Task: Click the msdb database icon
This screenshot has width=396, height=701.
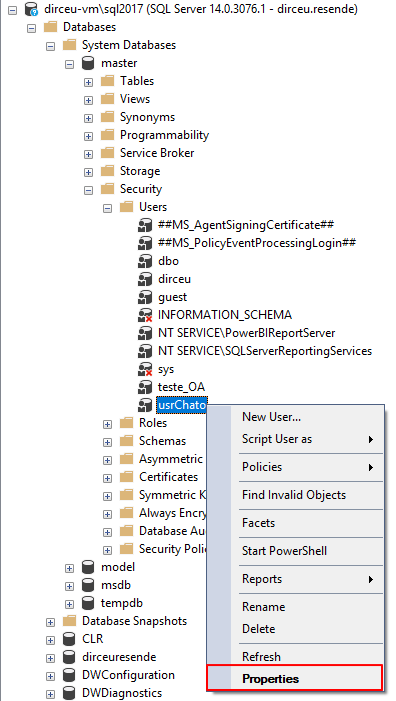Action: coord(88,585)
